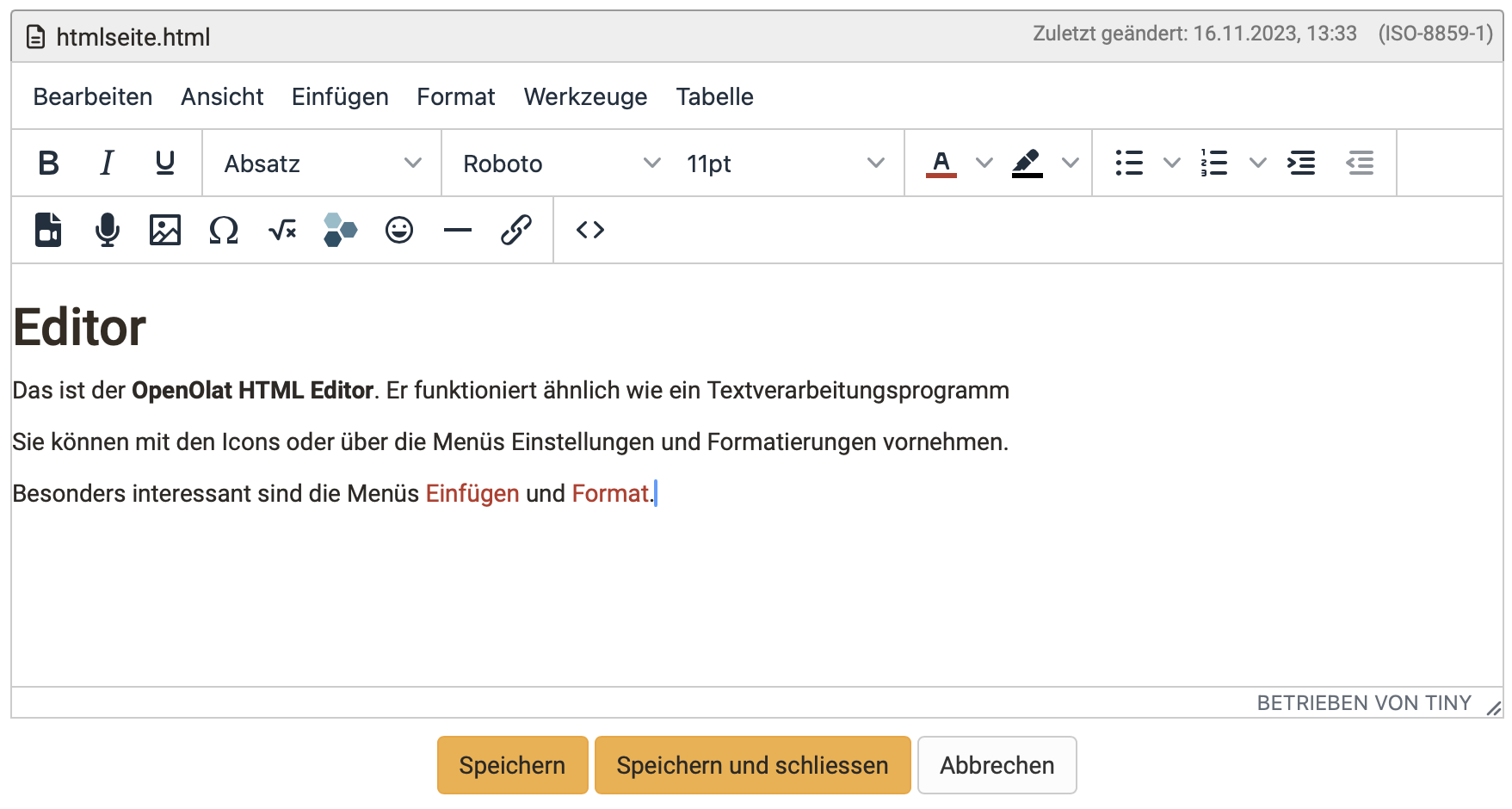Insert a special character
The width and height of the screenshot is (1512, 809).
click(223, 230)
